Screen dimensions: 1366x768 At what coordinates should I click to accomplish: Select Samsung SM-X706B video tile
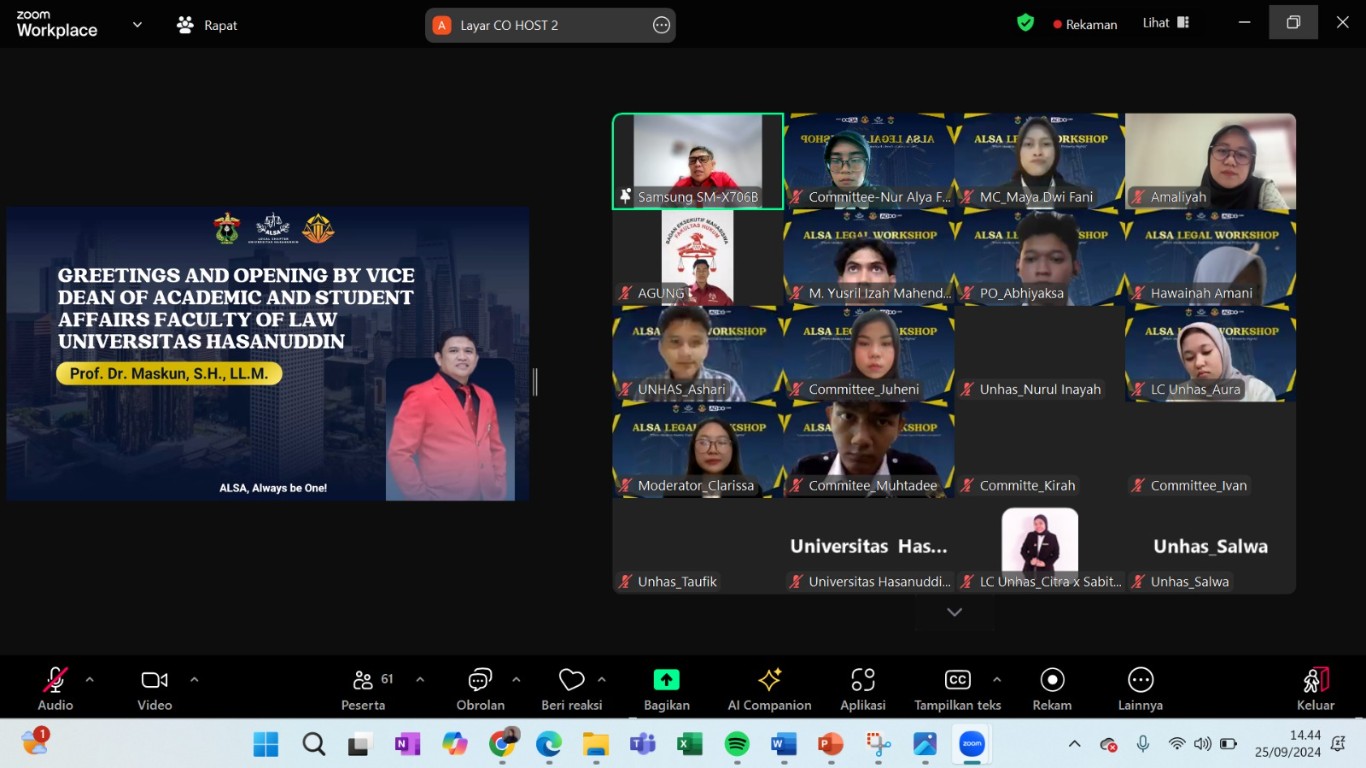(x=698, y=161)
